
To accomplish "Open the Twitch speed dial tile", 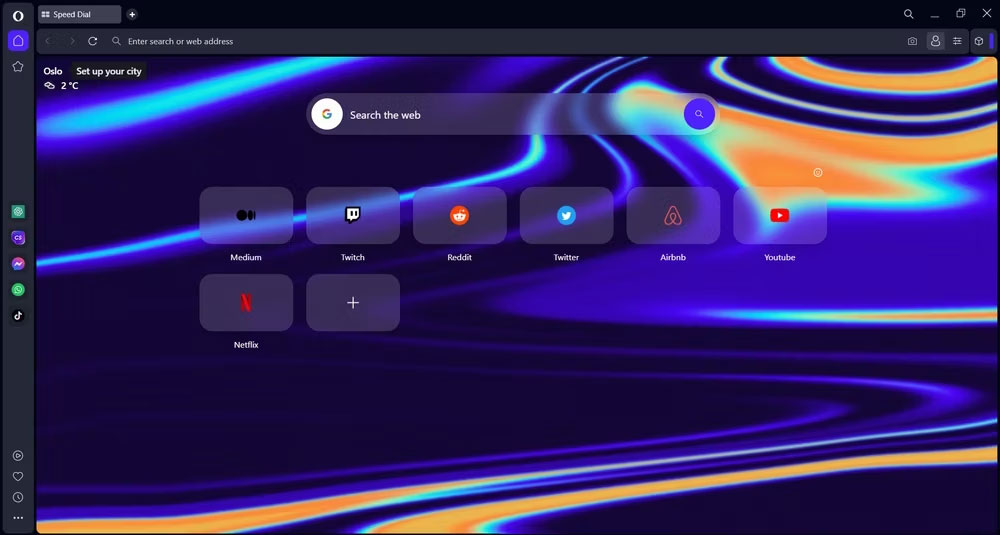I will pyautogui.click(x=353, y=216).
